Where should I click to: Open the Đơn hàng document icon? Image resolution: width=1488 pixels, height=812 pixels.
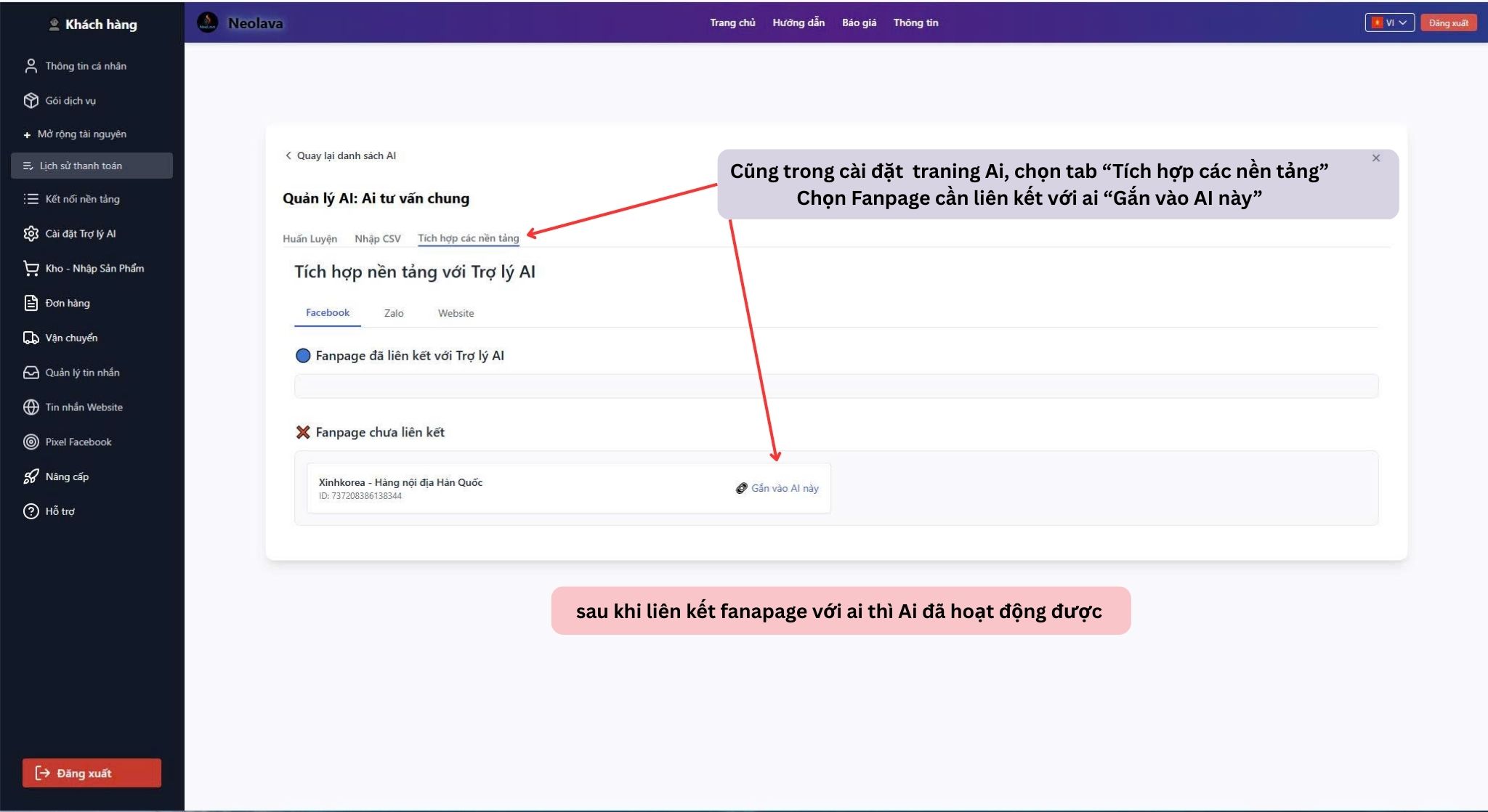[30, 303]
